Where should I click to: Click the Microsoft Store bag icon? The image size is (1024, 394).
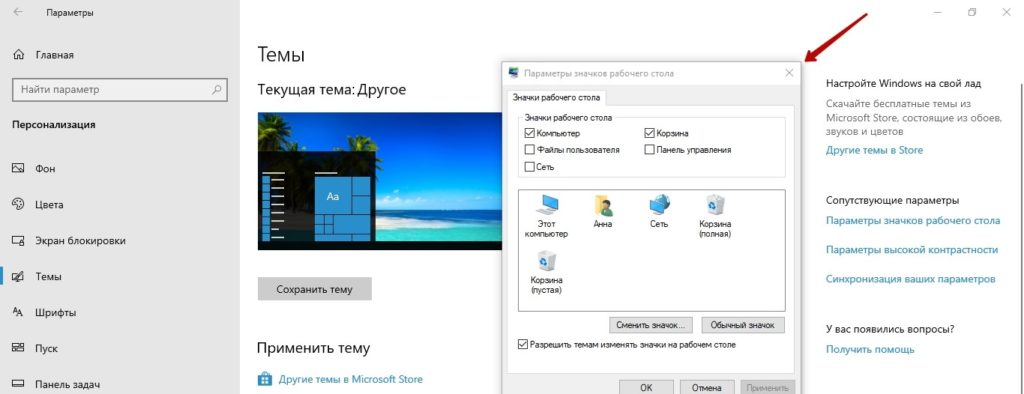coord(264,379)
